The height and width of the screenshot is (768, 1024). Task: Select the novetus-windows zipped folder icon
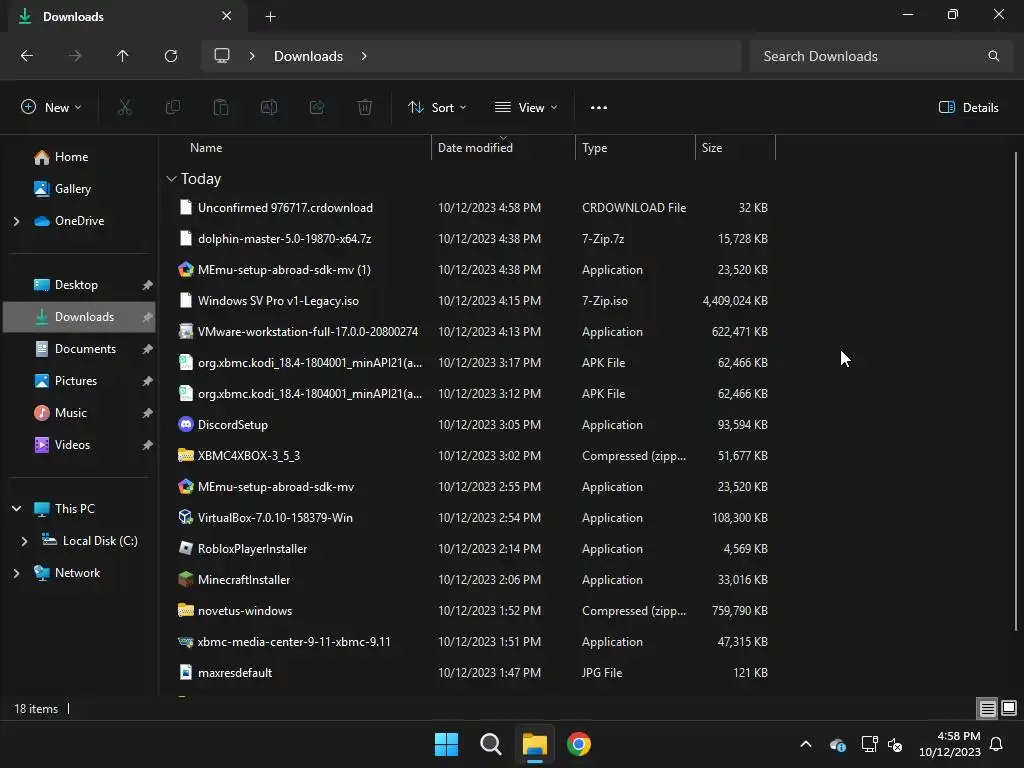click(x=185, y=611)
